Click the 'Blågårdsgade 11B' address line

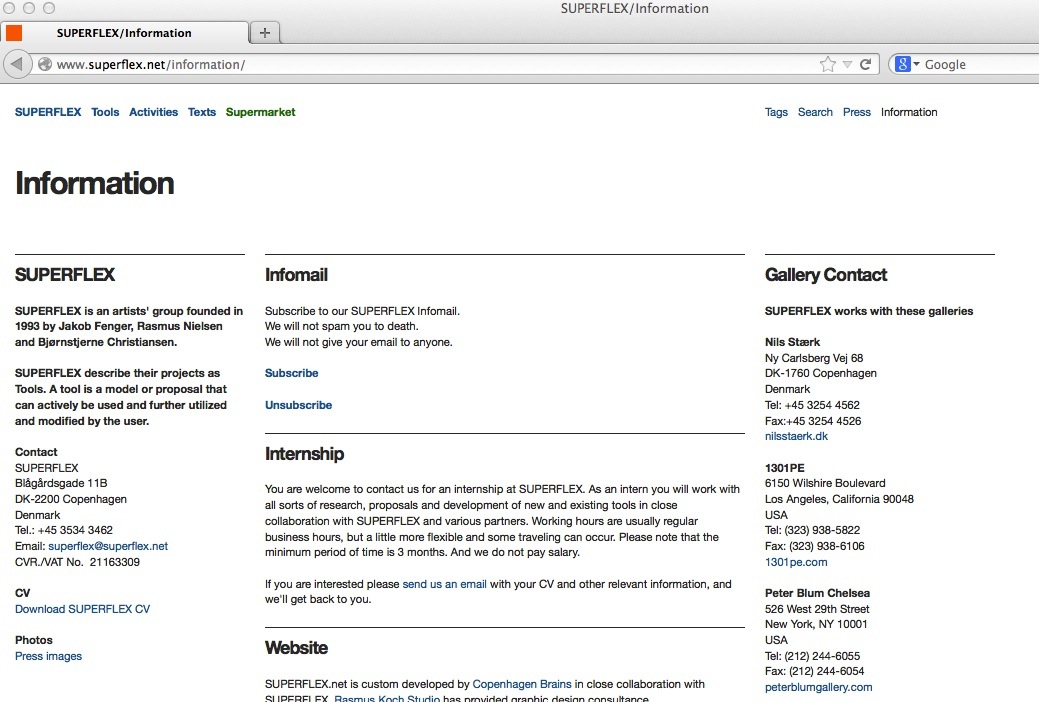tap(61, 483)
